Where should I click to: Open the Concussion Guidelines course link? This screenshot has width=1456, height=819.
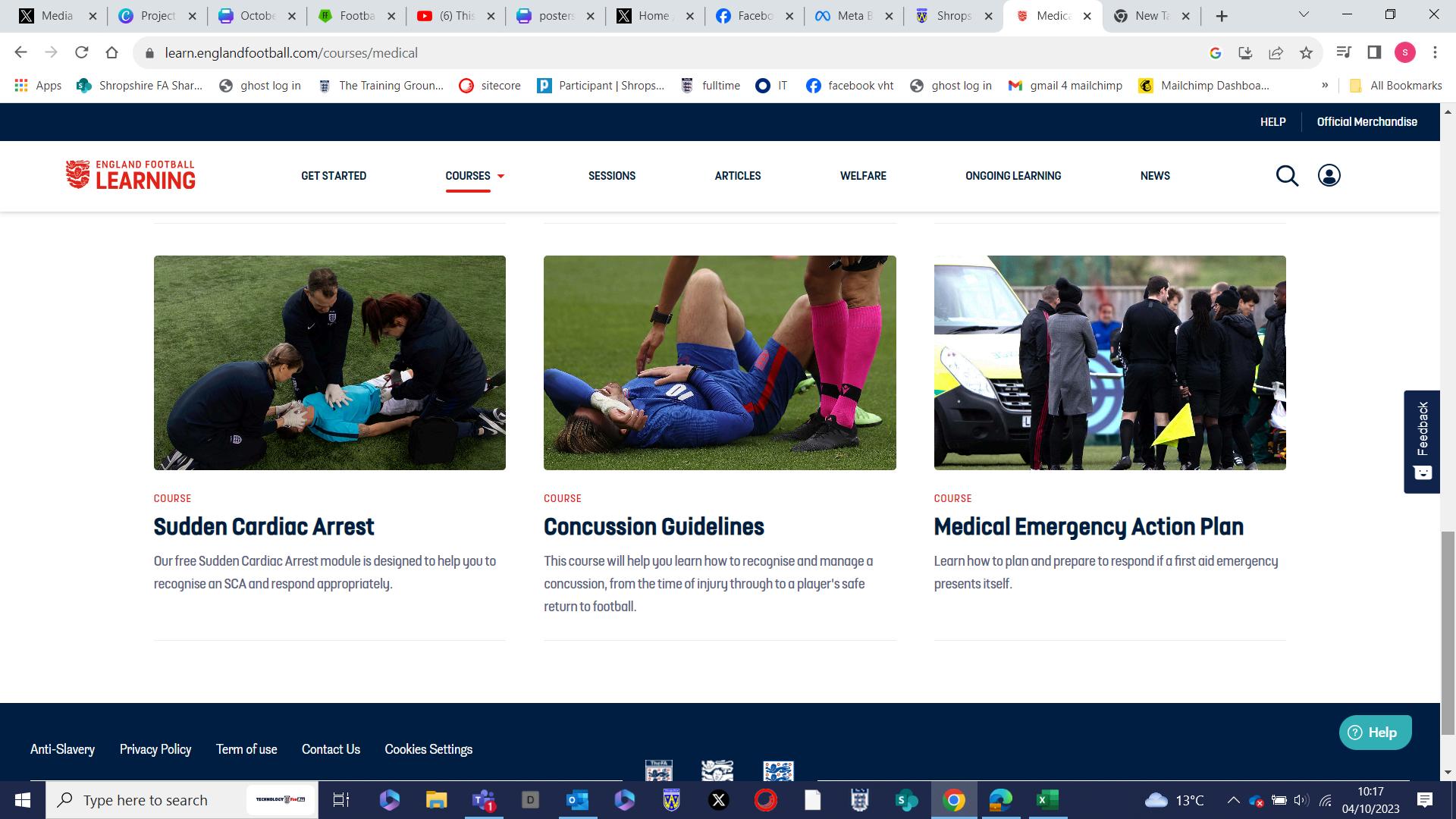pos(654,526)
